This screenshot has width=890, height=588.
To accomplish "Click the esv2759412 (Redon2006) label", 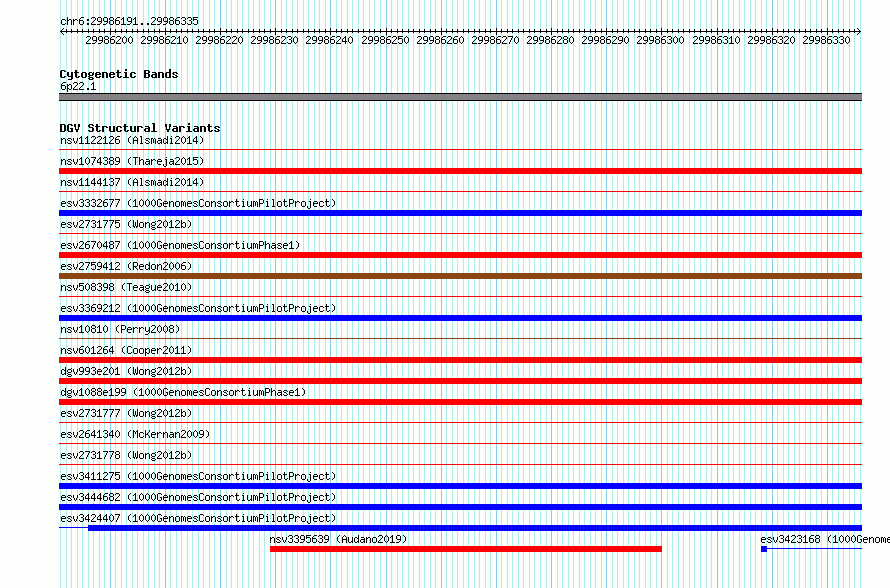I will pyautogui.click(x=126, y=266).
